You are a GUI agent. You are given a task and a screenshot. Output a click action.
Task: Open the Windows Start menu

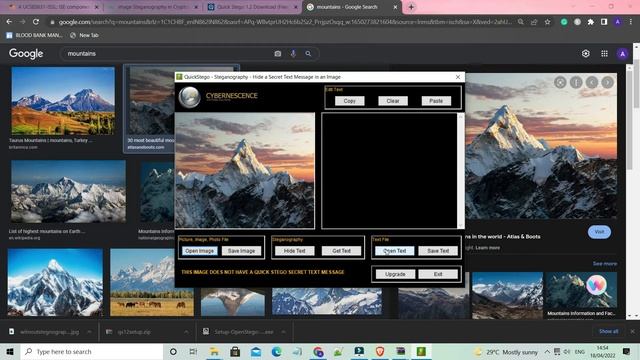10,351
